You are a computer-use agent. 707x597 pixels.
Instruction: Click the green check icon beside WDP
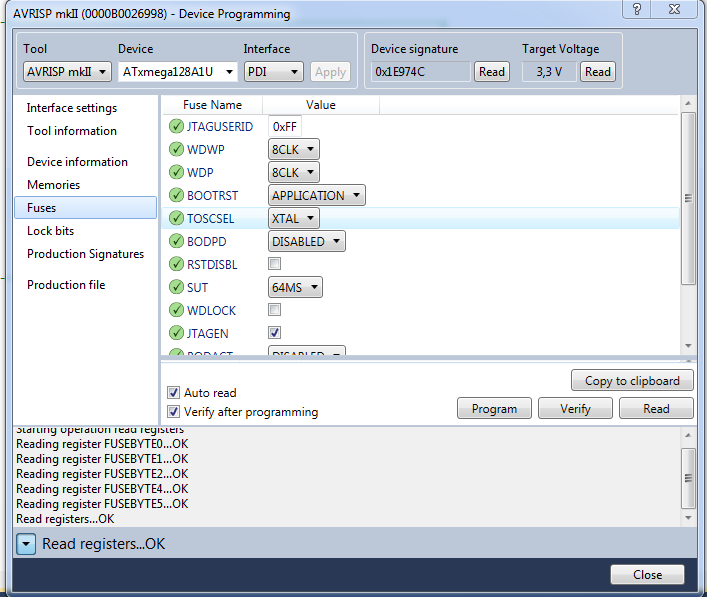tap(176, 172)
